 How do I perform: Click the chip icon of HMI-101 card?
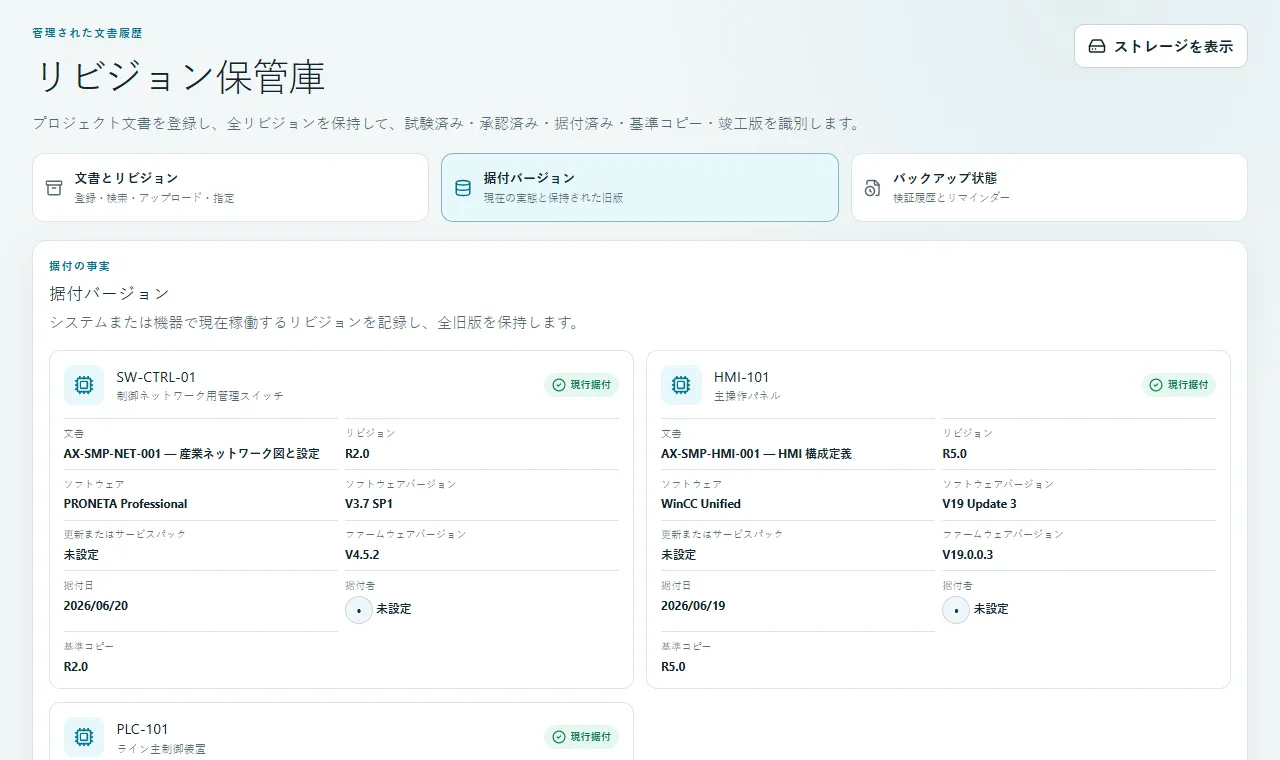[x=681, y=385]
